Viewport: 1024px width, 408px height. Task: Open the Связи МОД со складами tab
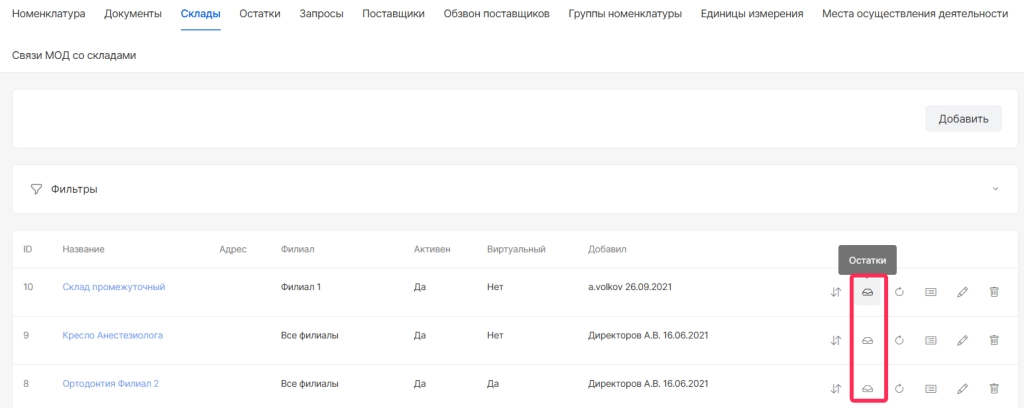[74, 56]
